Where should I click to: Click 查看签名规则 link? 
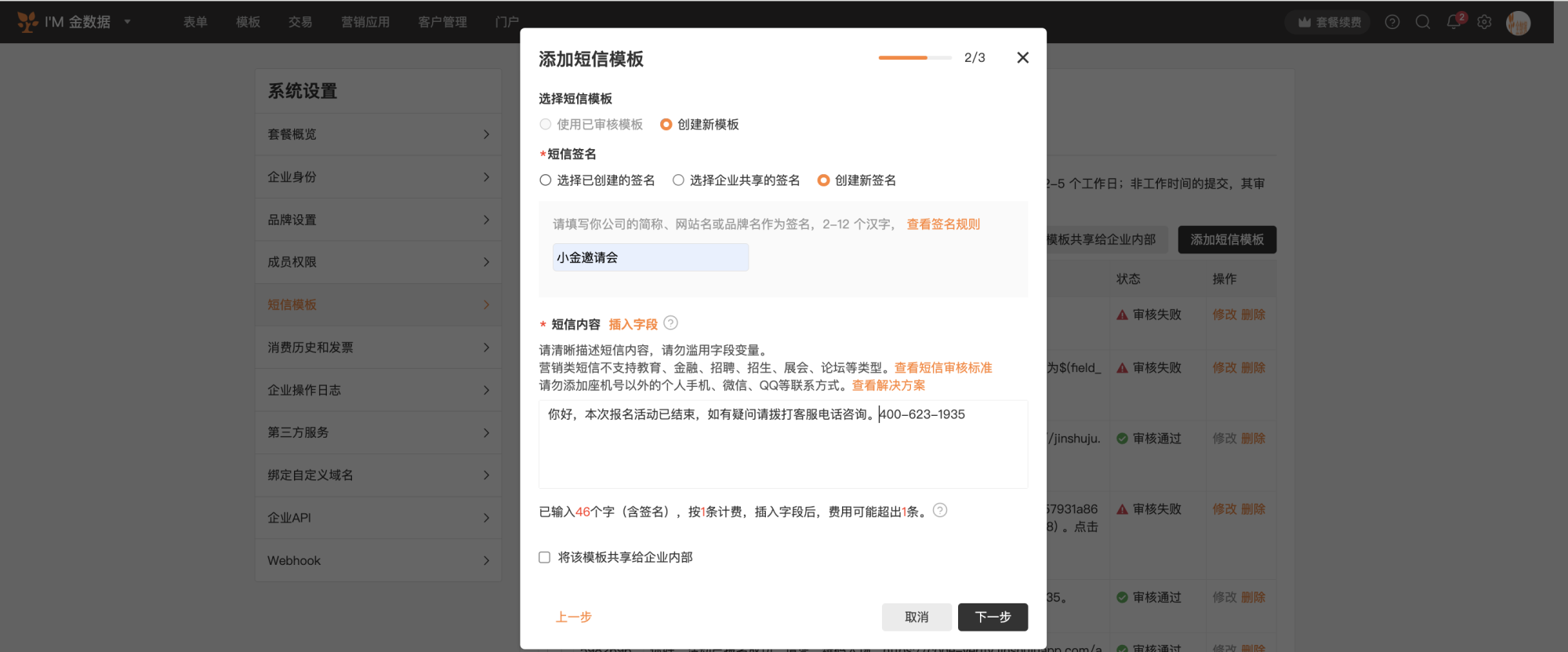(x=943, y=224)
